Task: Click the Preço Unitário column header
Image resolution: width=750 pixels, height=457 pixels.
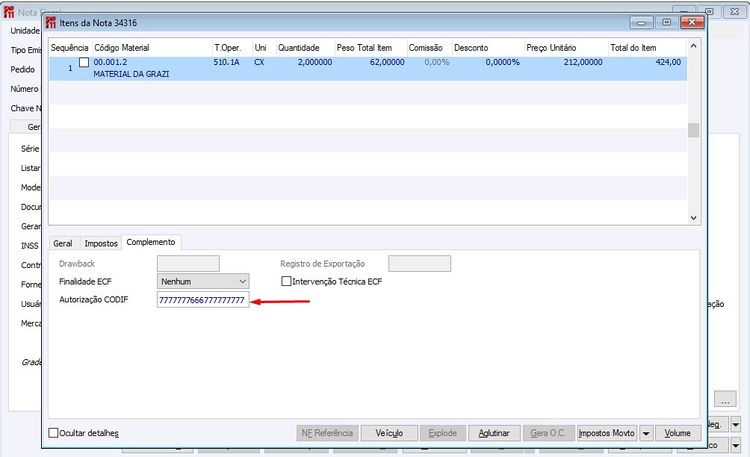Action: pyautogui.click(x=566, y=48)
